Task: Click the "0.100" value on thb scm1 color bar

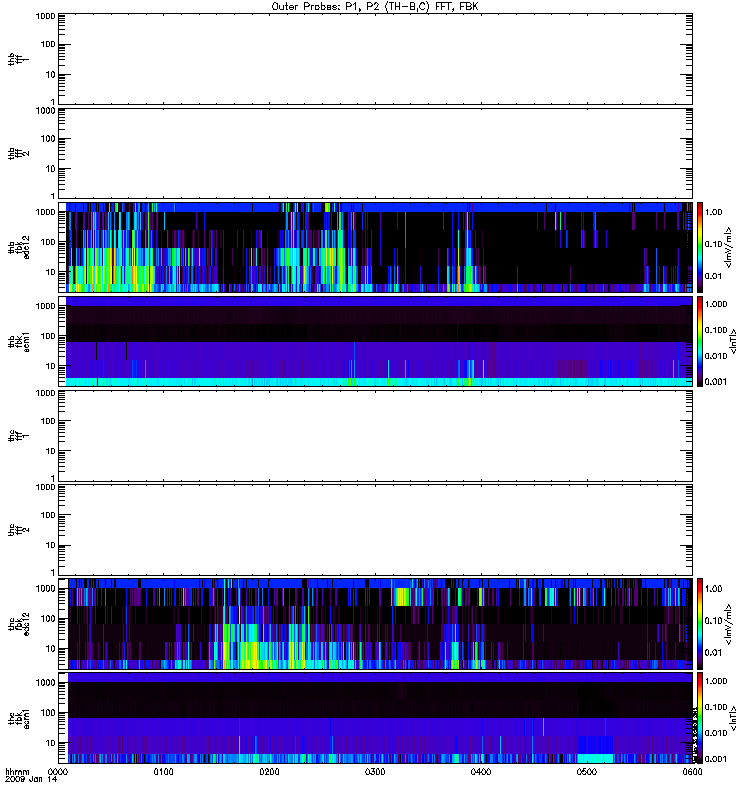Action: click(716, 330)
